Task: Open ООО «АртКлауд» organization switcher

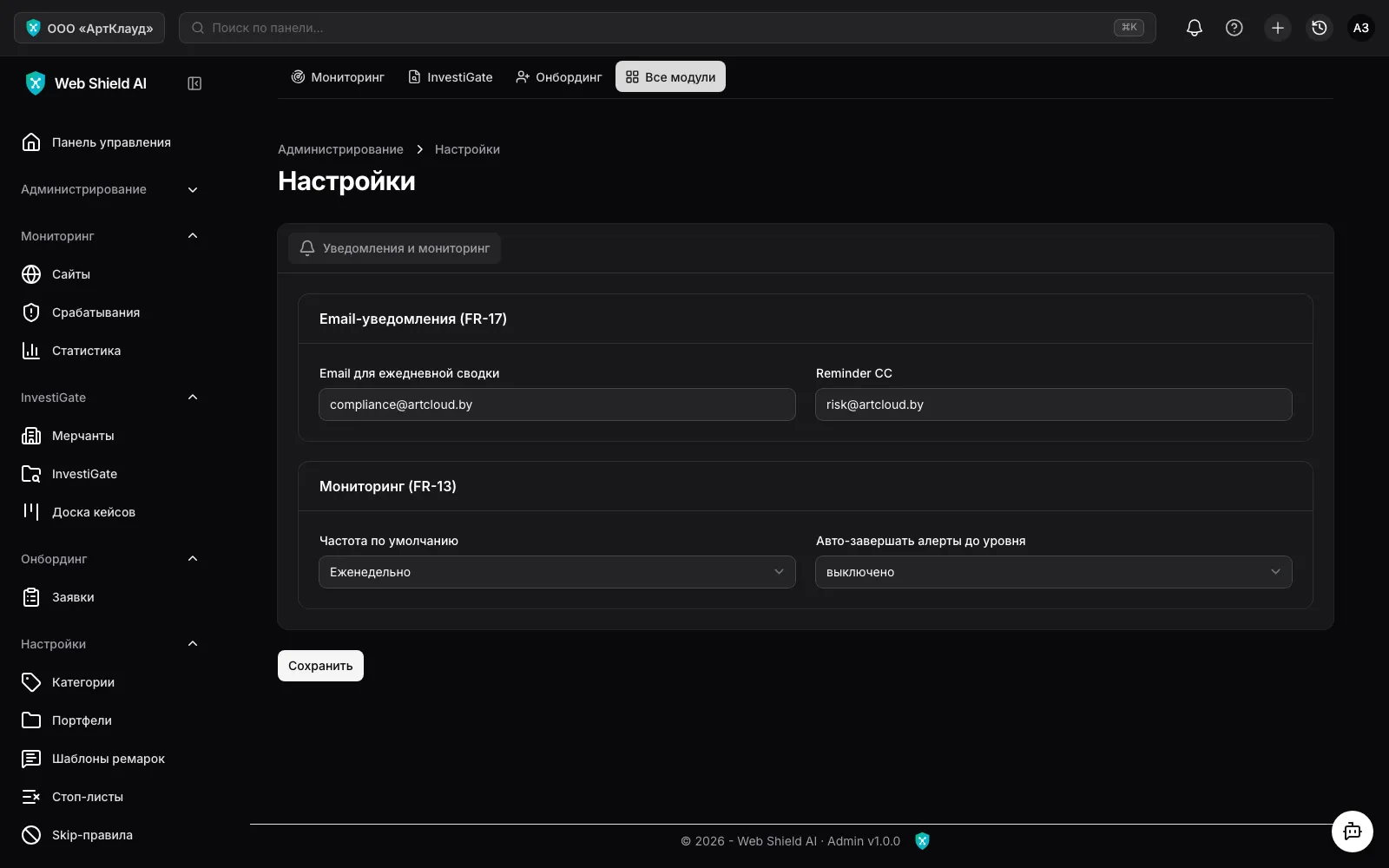Action: click(x=89, y=28)
